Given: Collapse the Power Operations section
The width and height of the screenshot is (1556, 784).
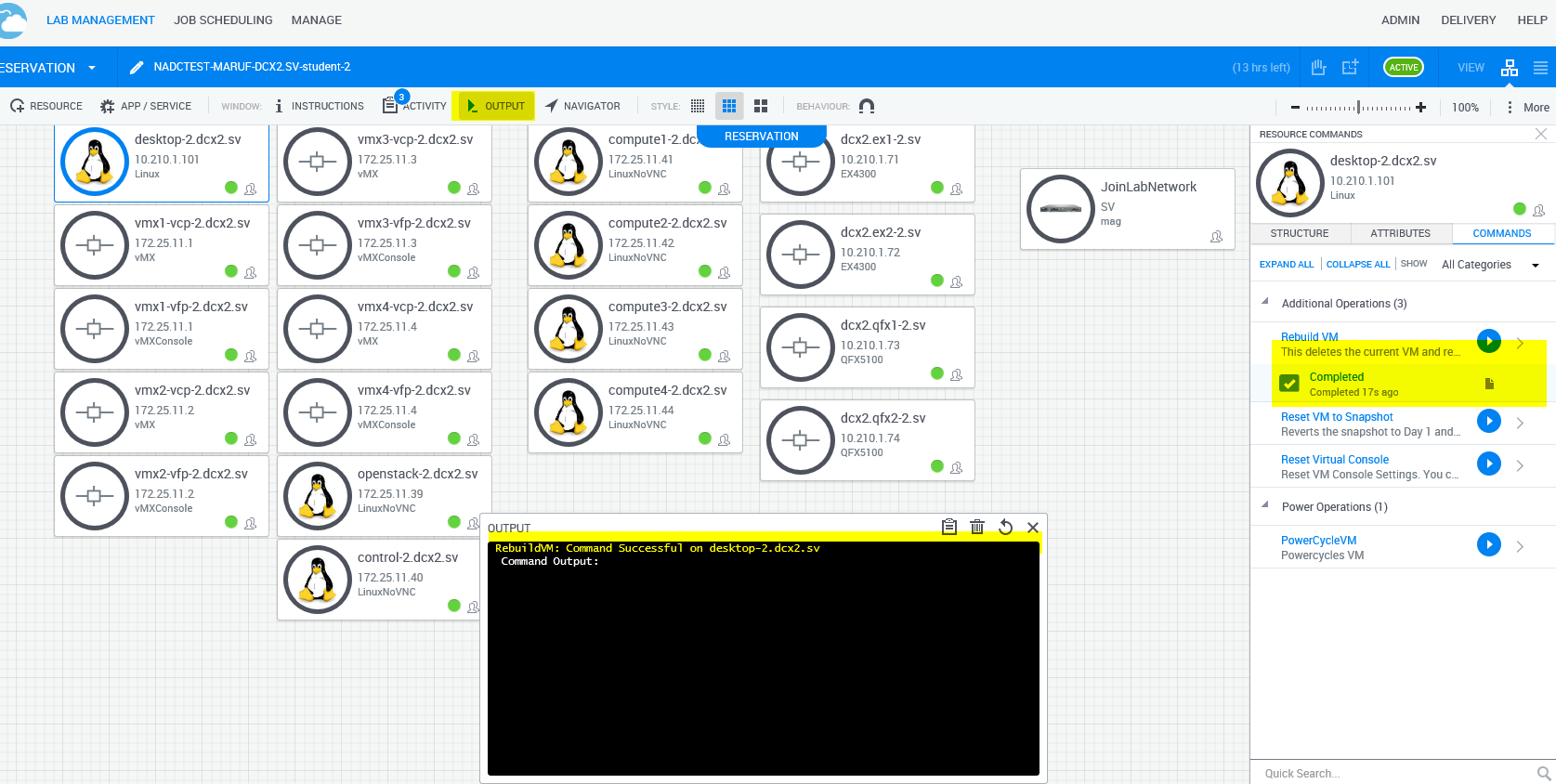Looking at the screenshot, I should click(1265, 505).
